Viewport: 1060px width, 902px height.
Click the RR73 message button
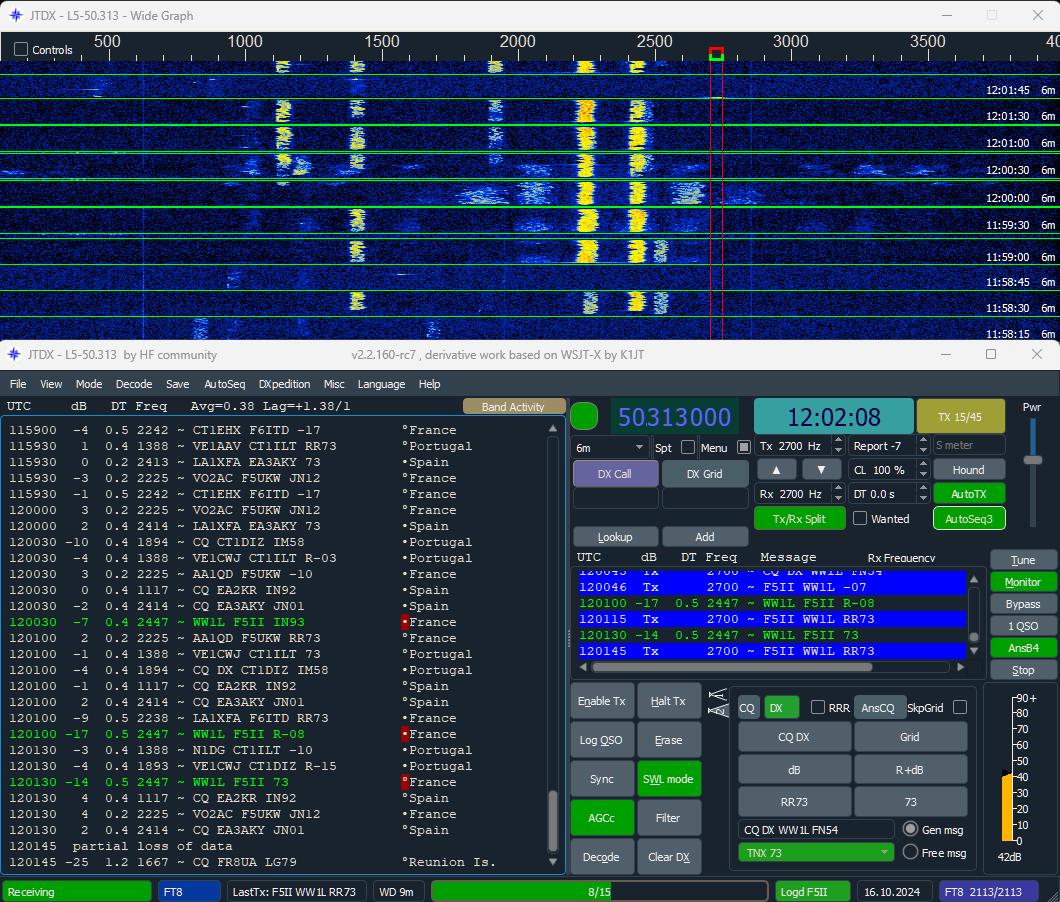coord(794,801)
